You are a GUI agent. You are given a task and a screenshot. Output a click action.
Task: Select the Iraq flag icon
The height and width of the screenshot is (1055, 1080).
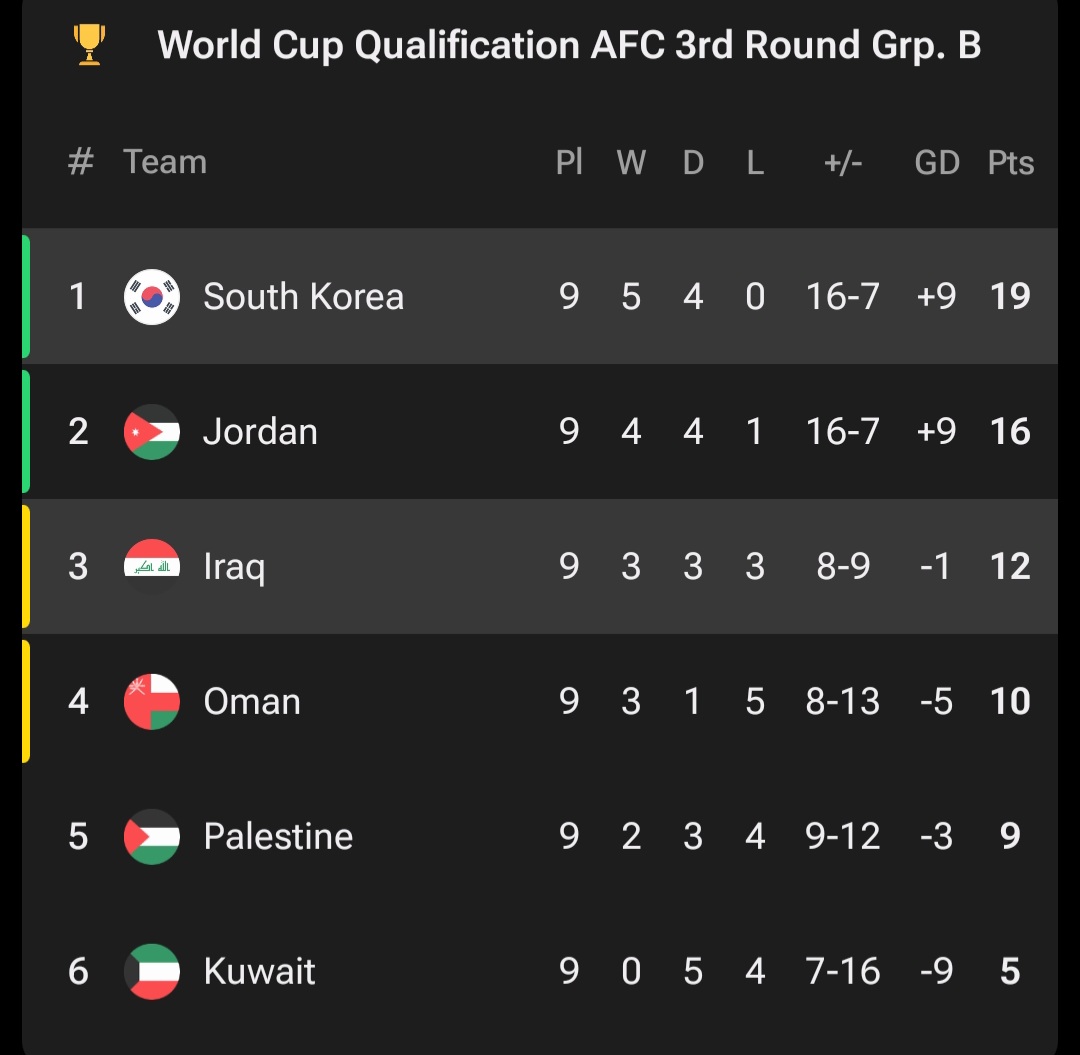click(152, 566)
